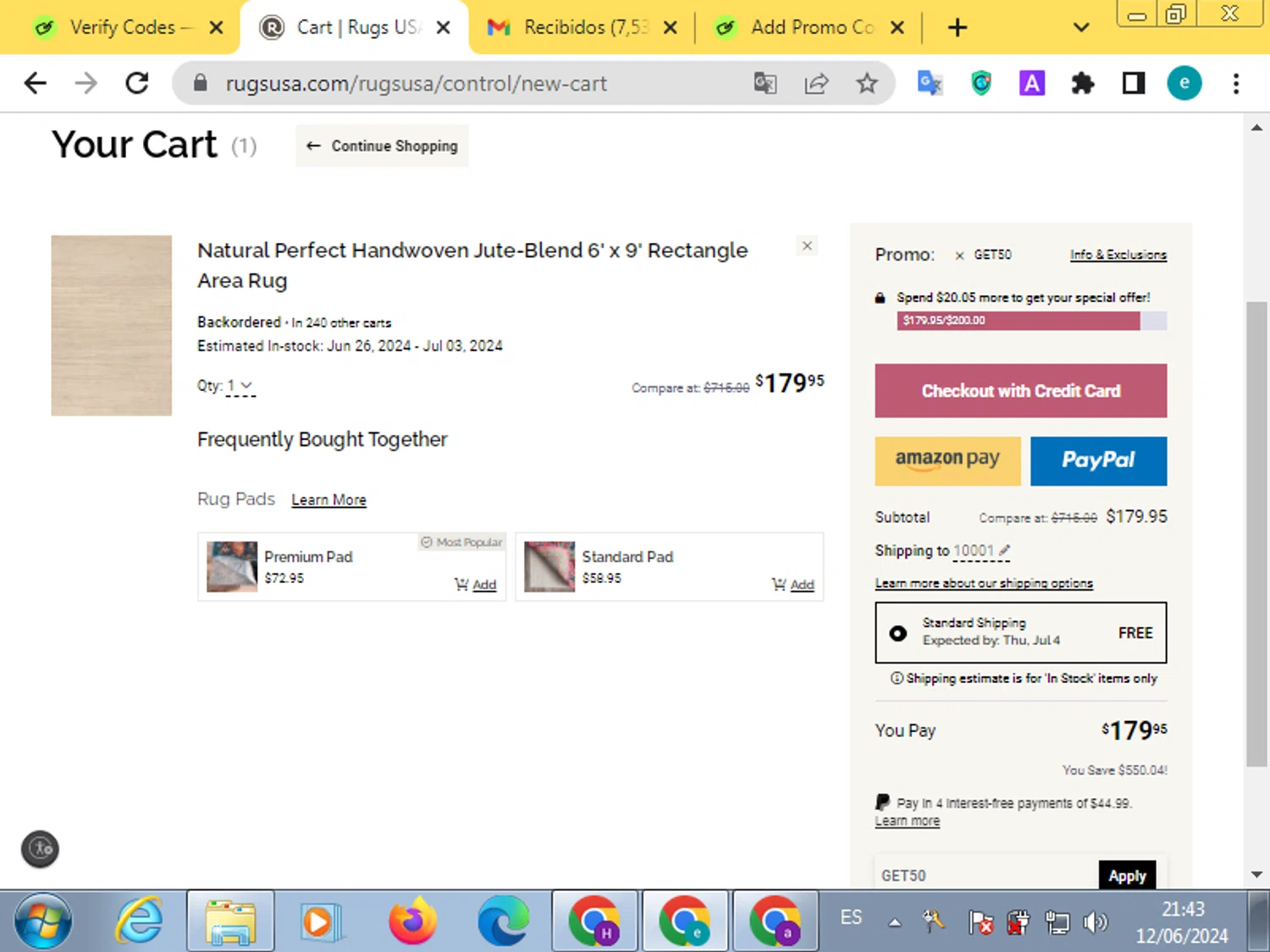Click the padlock site info icon
This screenshot has width=1270, height=952.
coord(200,83)
